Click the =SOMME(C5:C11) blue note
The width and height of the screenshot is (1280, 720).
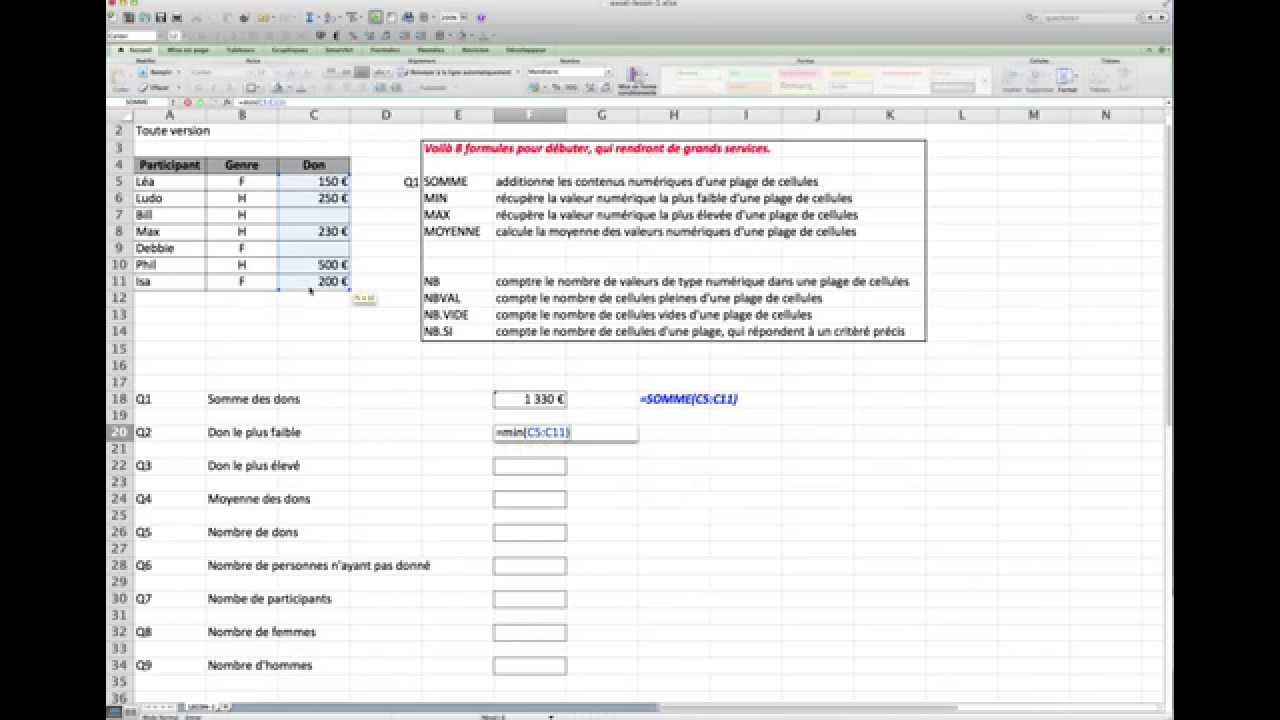point(688,399)
